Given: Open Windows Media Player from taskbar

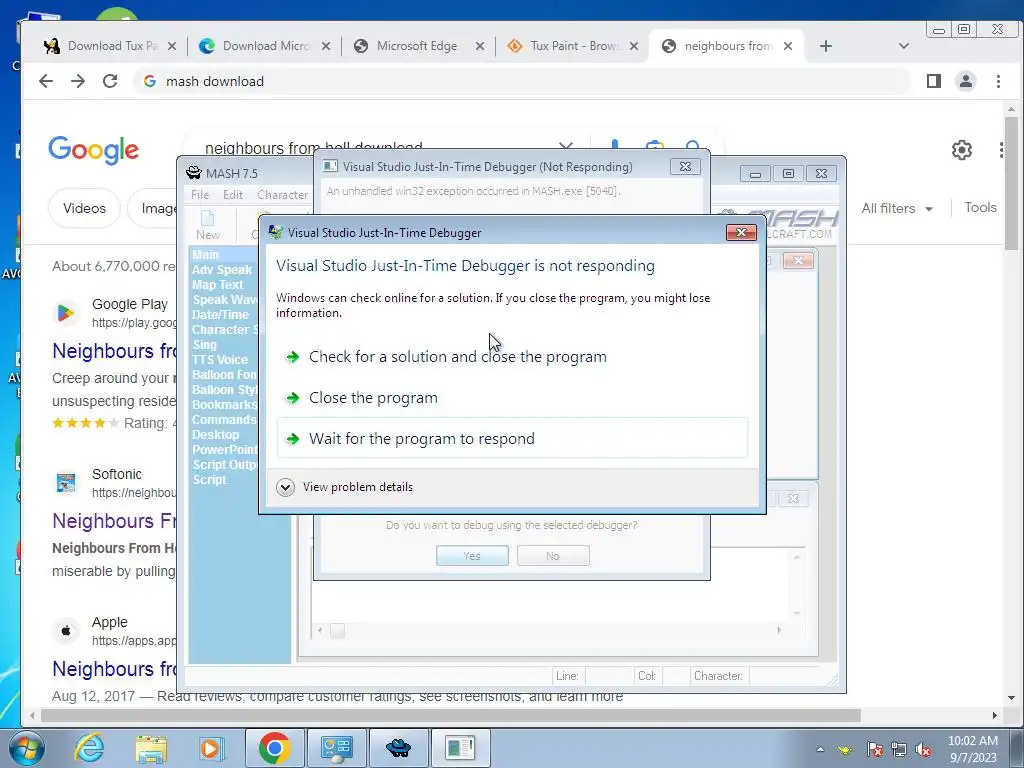Looking at the screenshot, I should 212,748.
